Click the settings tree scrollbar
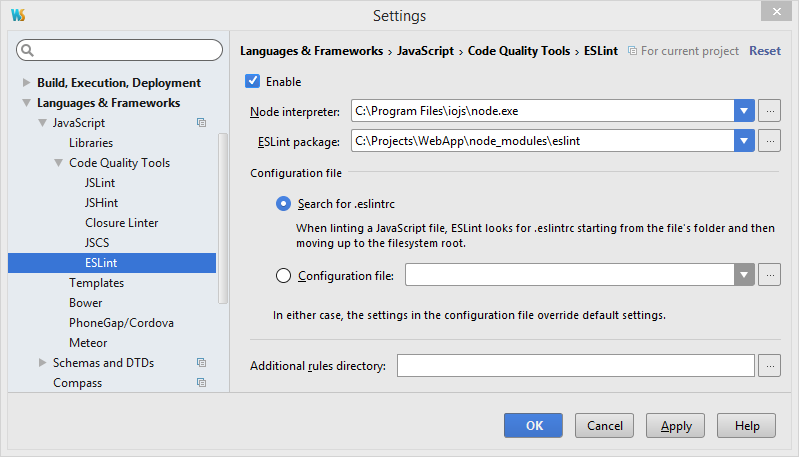Screen dimensions: 799x457 click(x=223, y=218)
